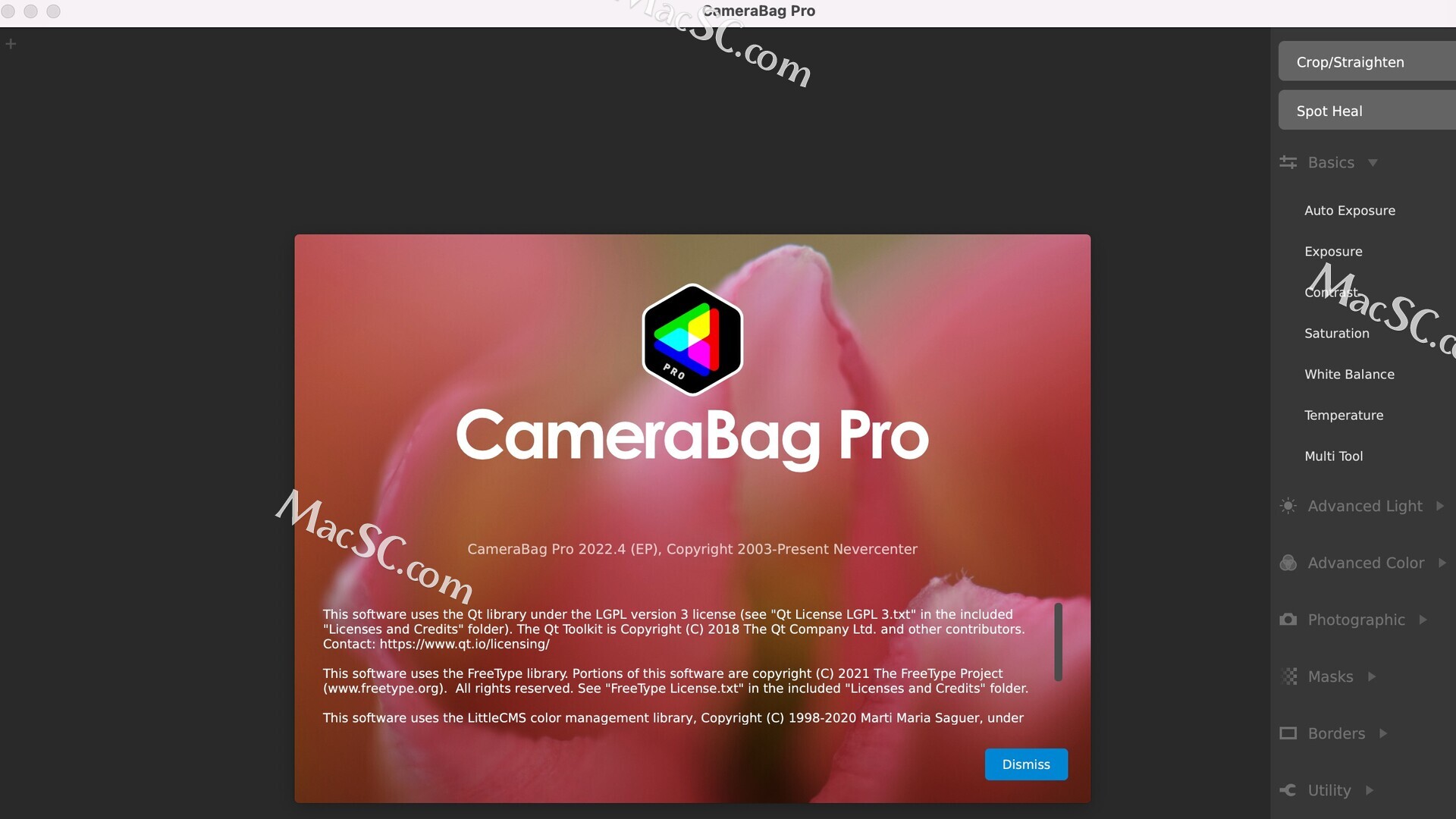Click the Auto Exposure adjustment item

pos(1350,210)
